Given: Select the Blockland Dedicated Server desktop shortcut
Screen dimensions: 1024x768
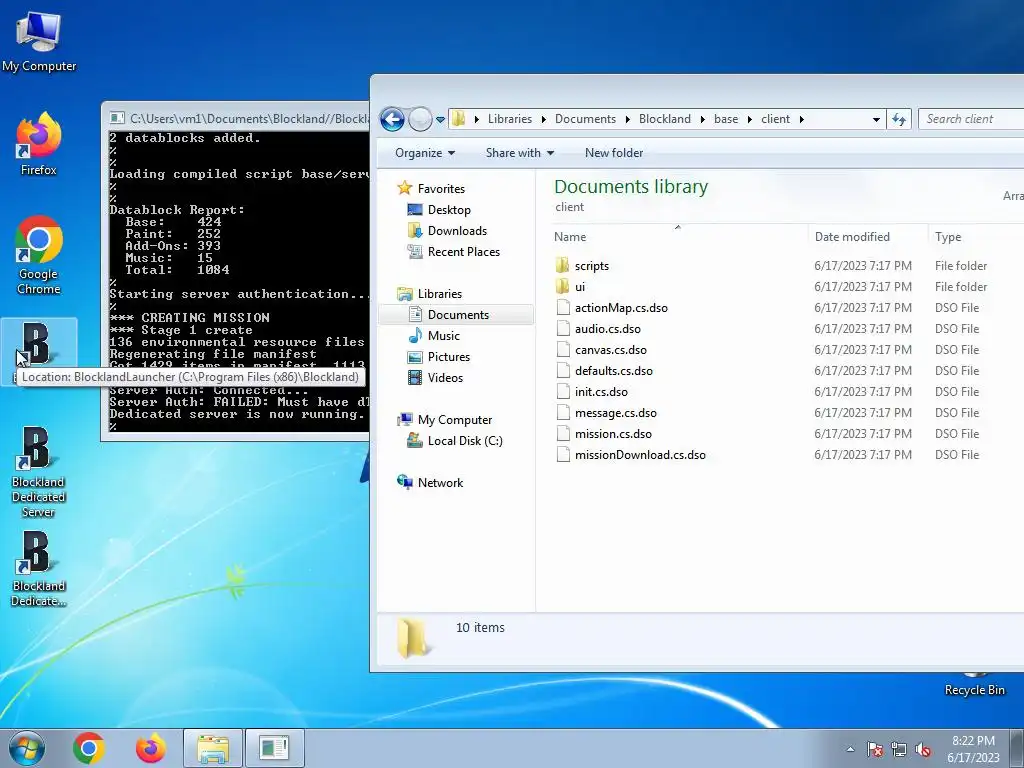Looking at the screenshot, I should [39, 472].
